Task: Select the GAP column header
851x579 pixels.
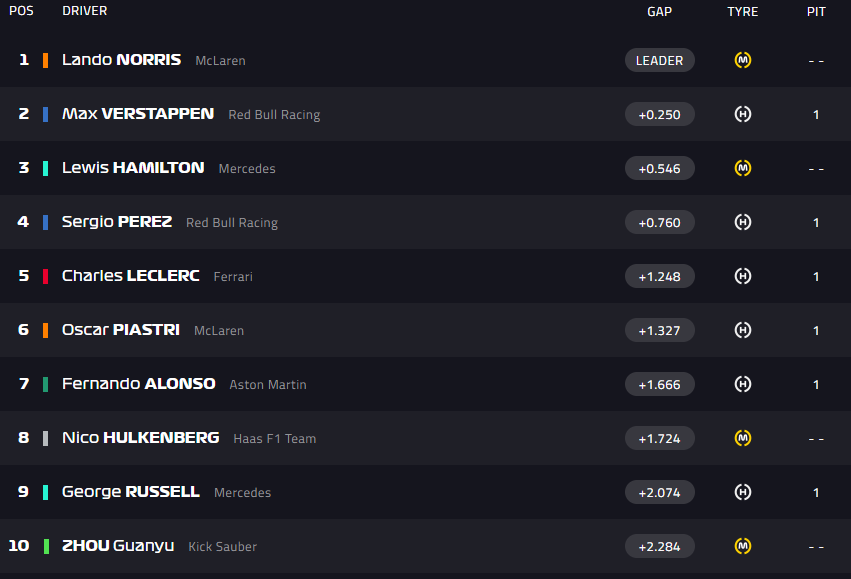Action: (659, 11)
